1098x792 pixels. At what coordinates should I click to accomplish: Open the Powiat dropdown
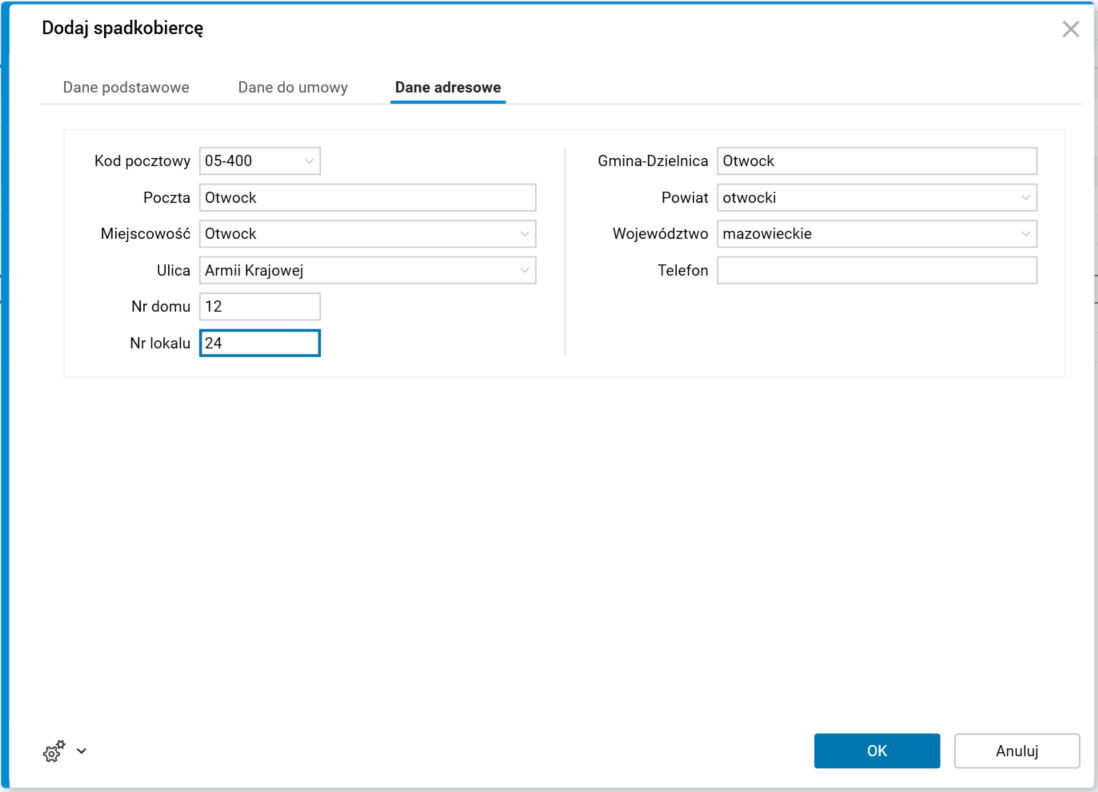pyautogui.click(x=1026, y=198)
